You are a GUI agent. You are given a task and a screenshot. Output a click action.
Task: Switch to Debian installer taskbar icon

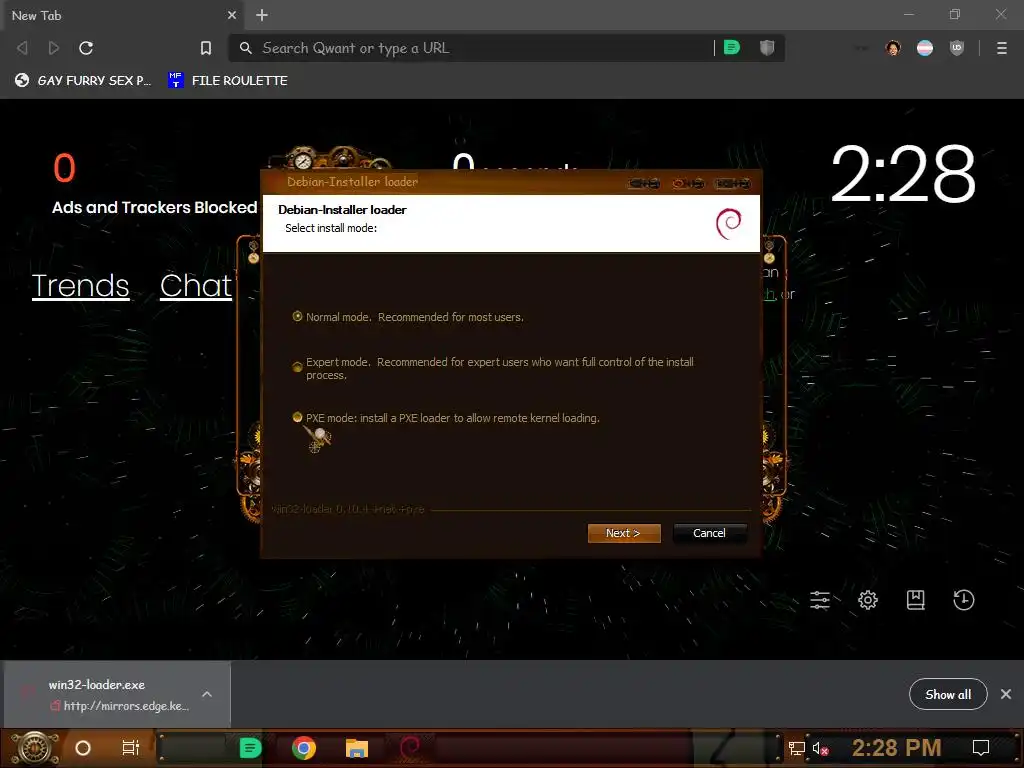(410, 748)
